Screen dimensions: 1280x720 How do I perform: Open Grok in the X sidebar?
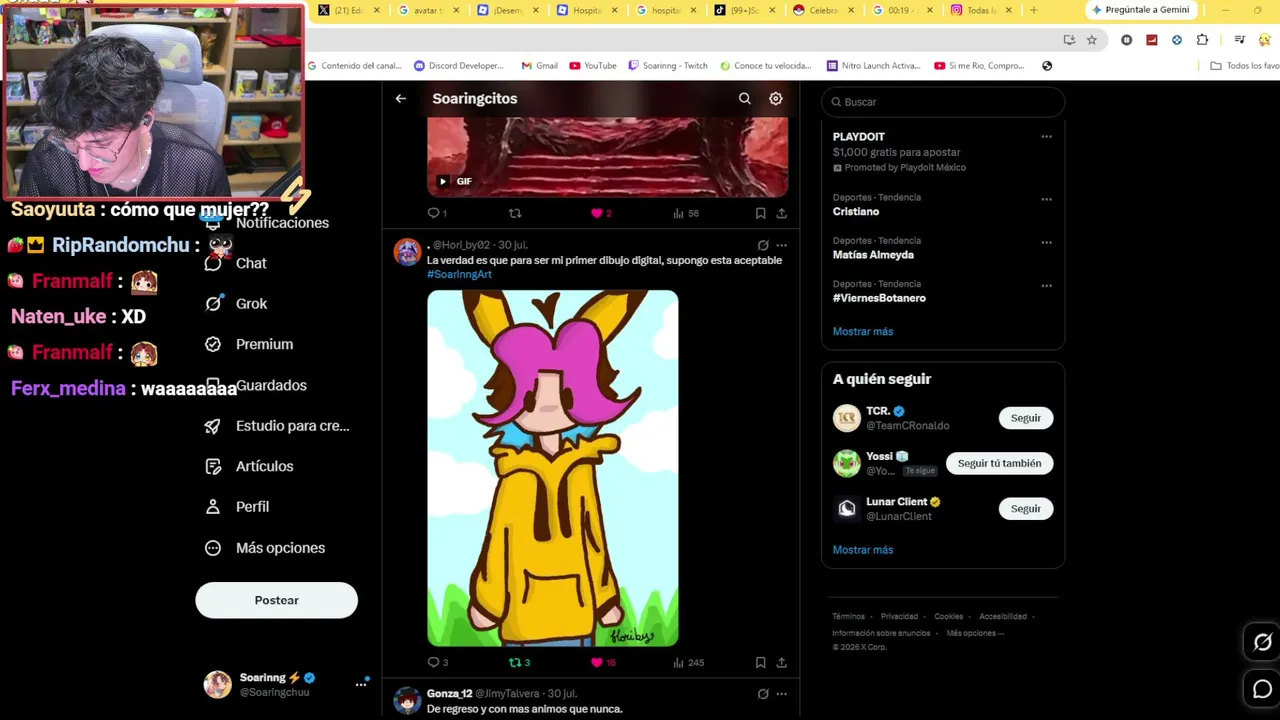click(235, 304)
